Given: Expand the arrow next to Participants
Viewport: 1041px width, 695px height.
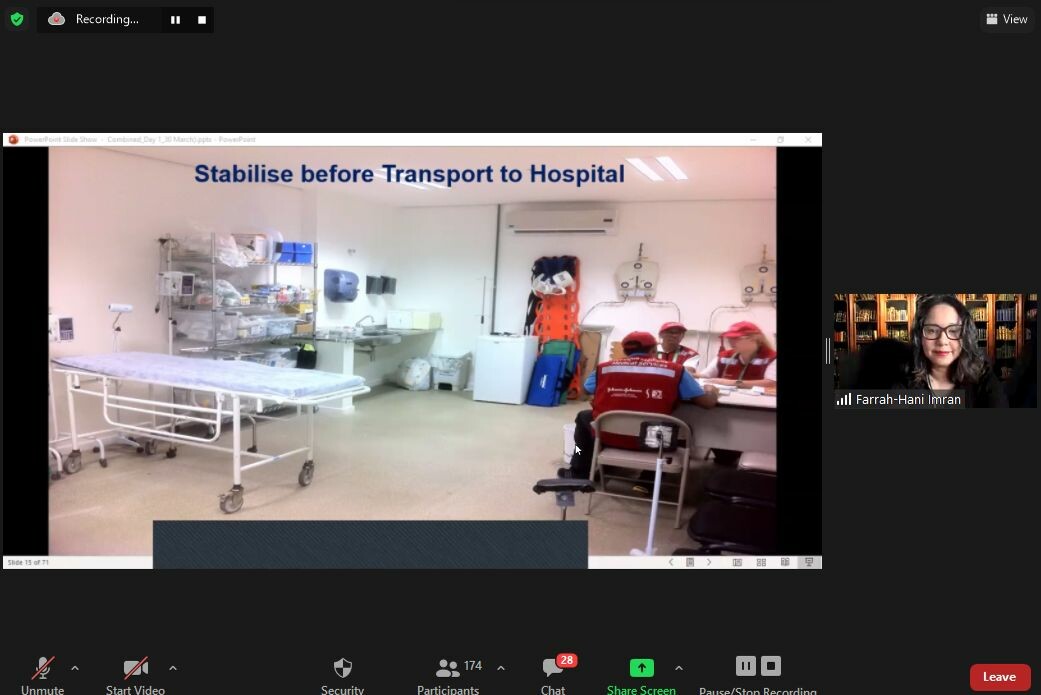Looking at the screenshot, I should [x=501, y=668].
